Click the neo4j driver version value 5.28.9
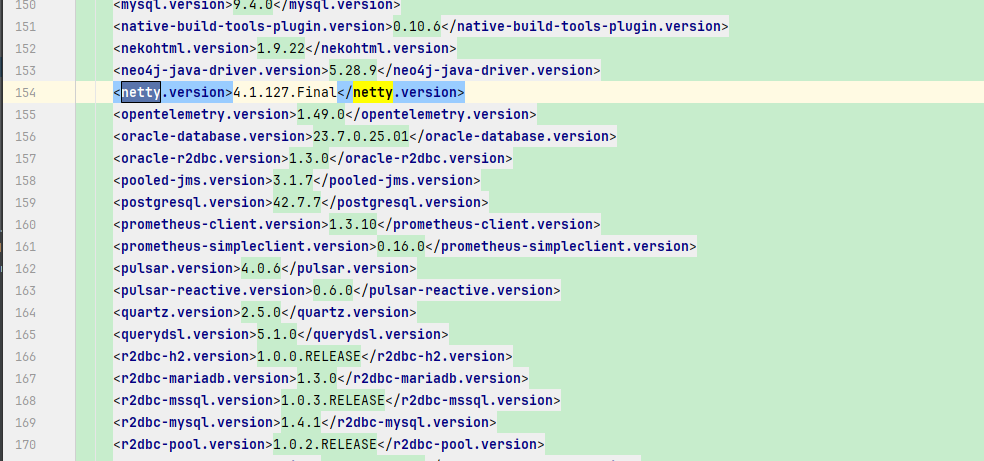Screen dimensions: 984x461 pyautogui.click(x=353, y=70)
